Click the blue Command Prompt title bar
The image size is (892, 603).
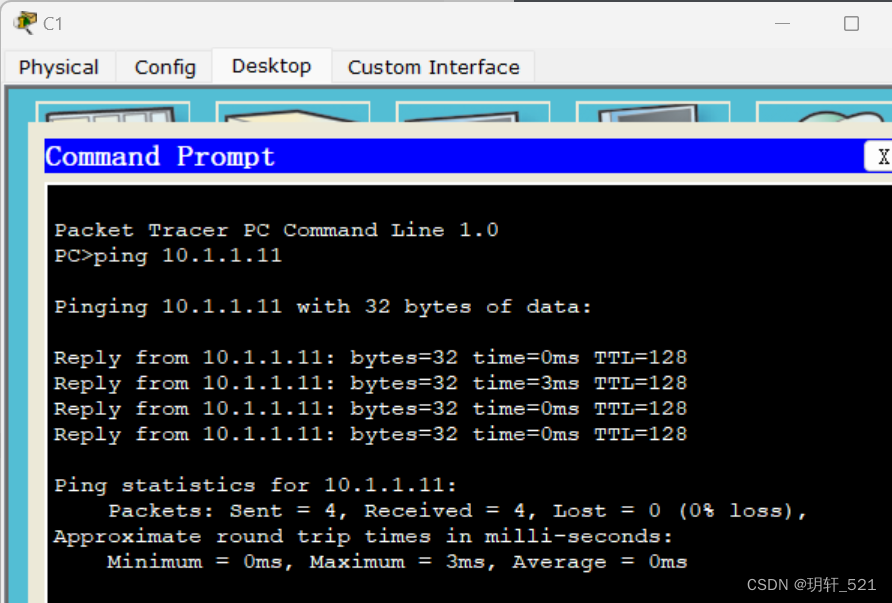[453, 156]
